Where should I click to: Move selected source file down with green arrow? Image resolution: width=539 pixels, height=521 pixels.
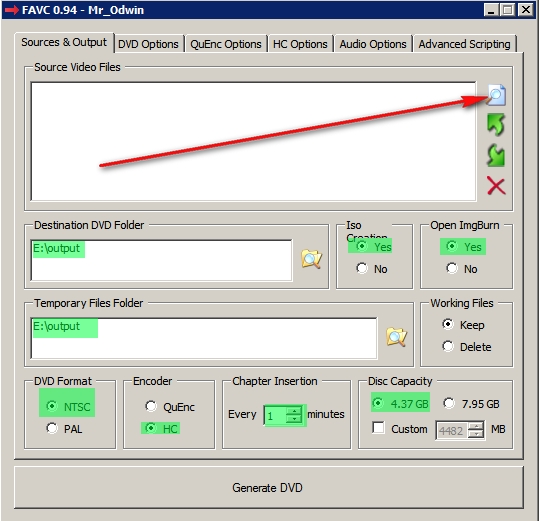(496, 155)
